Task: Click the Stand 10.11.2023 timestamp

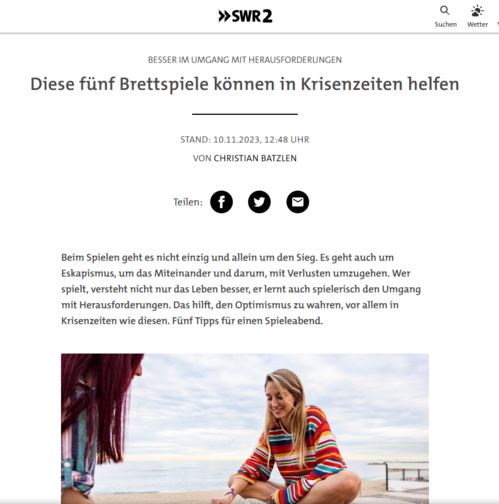Action: tap(245, 139)
